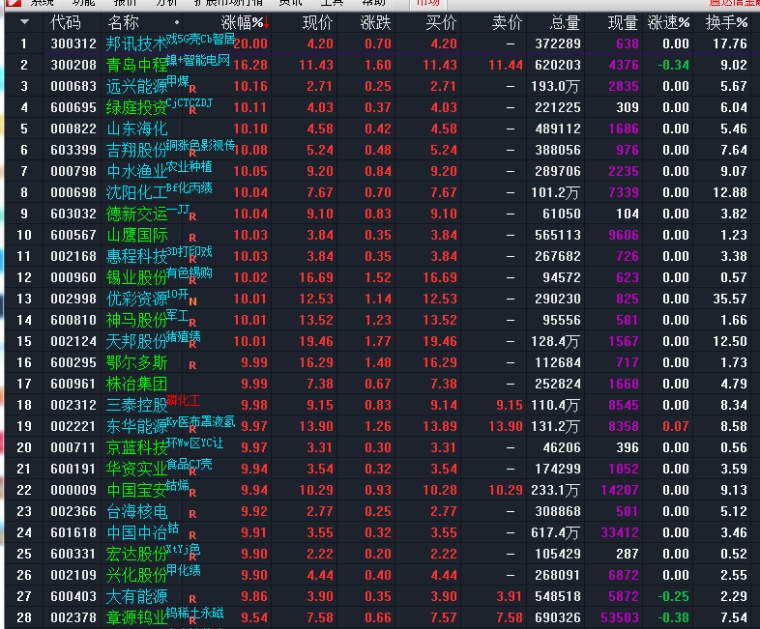Select stock code 002366
This screenshot has width=760, height=629.
tap(74, 511)
